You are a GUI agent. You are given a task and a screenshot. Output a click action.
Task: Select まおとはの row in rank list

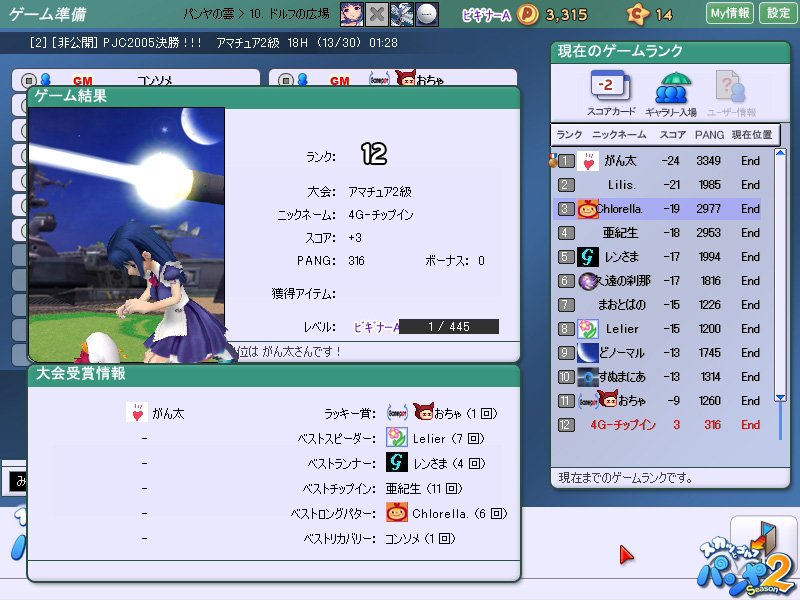pyautogui.click(x=658, y=305)
